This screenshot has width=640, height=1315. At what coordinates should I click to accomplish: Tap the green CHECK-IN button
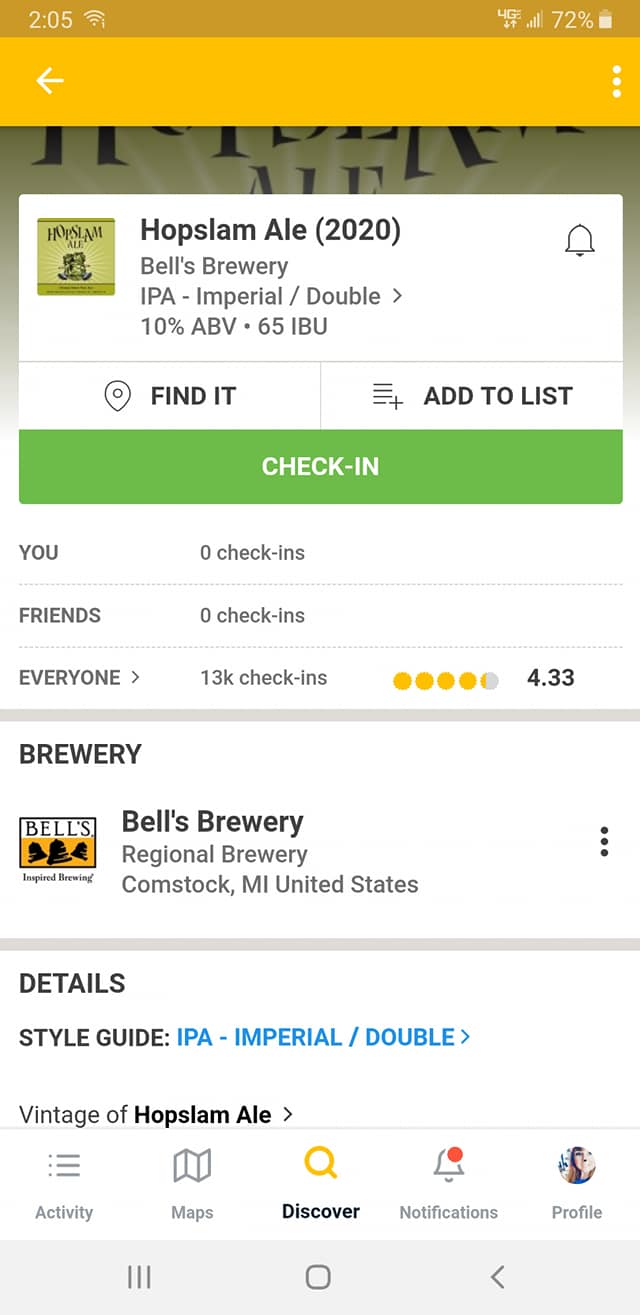[x=320, y=466]
